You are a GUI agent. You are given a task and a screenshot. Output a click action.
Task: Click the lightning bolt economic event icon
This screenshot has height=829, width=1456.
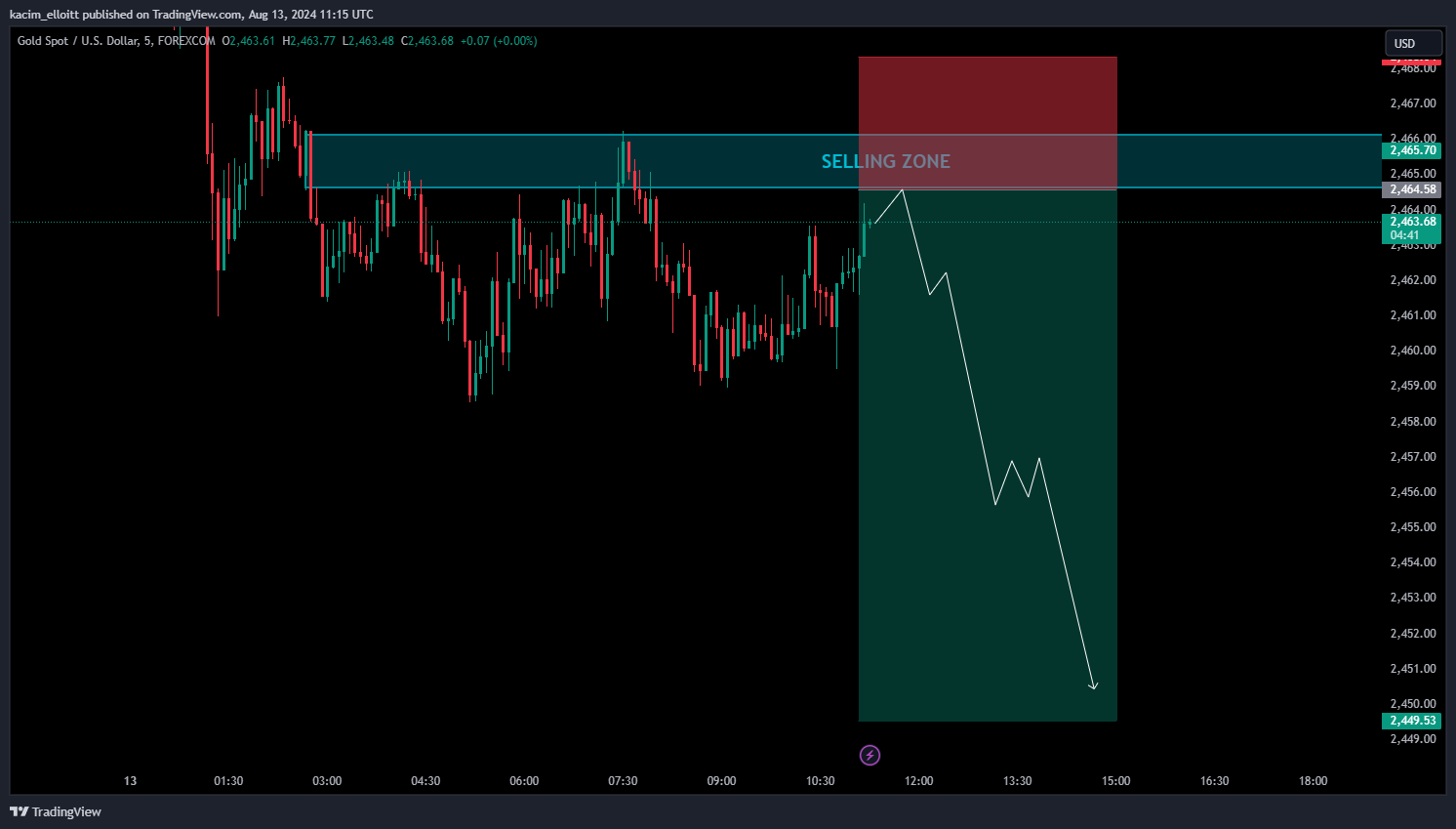tap(870, 755)
